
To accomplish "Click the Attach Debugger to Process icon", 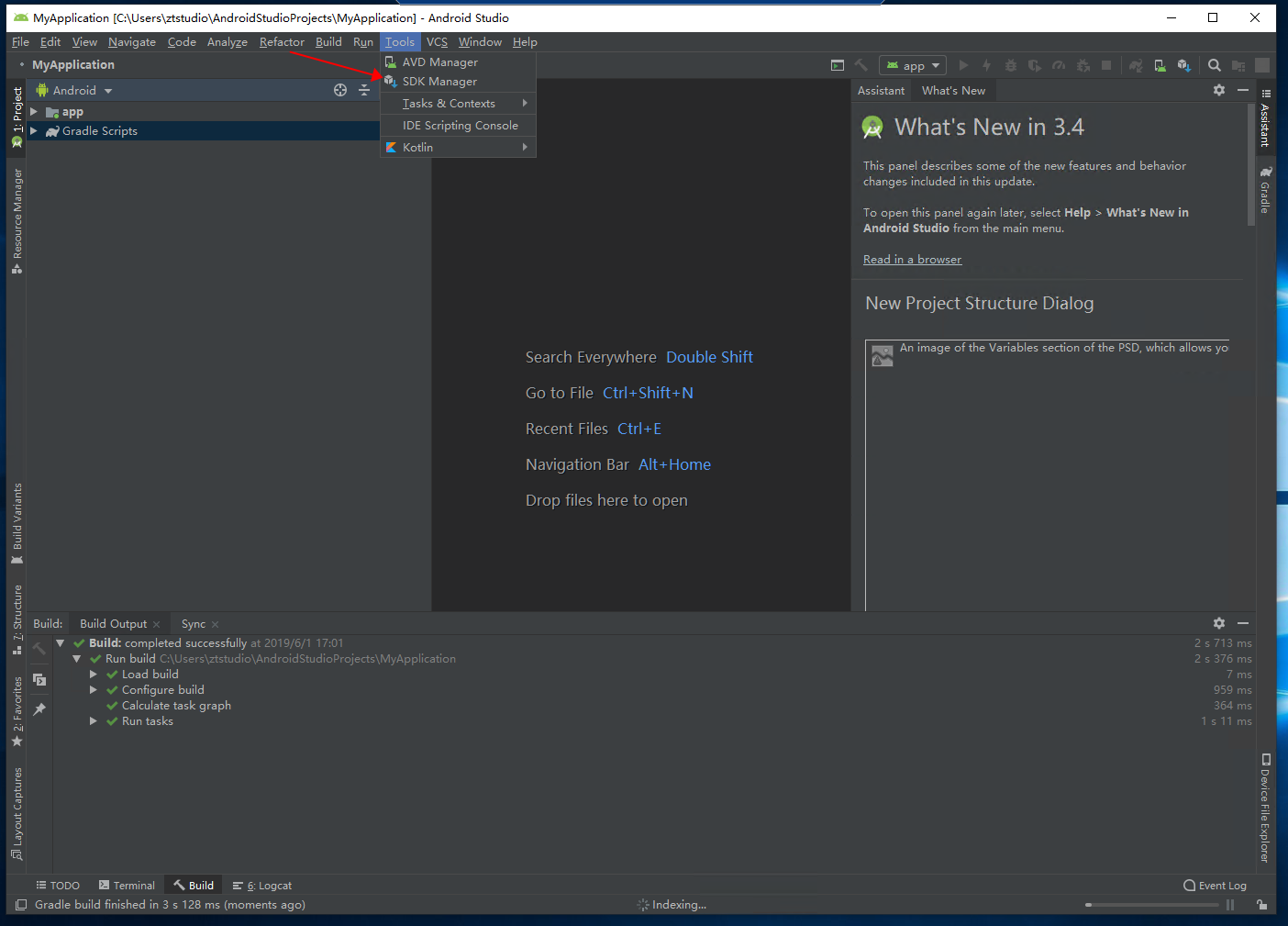I will (1083, 65).
